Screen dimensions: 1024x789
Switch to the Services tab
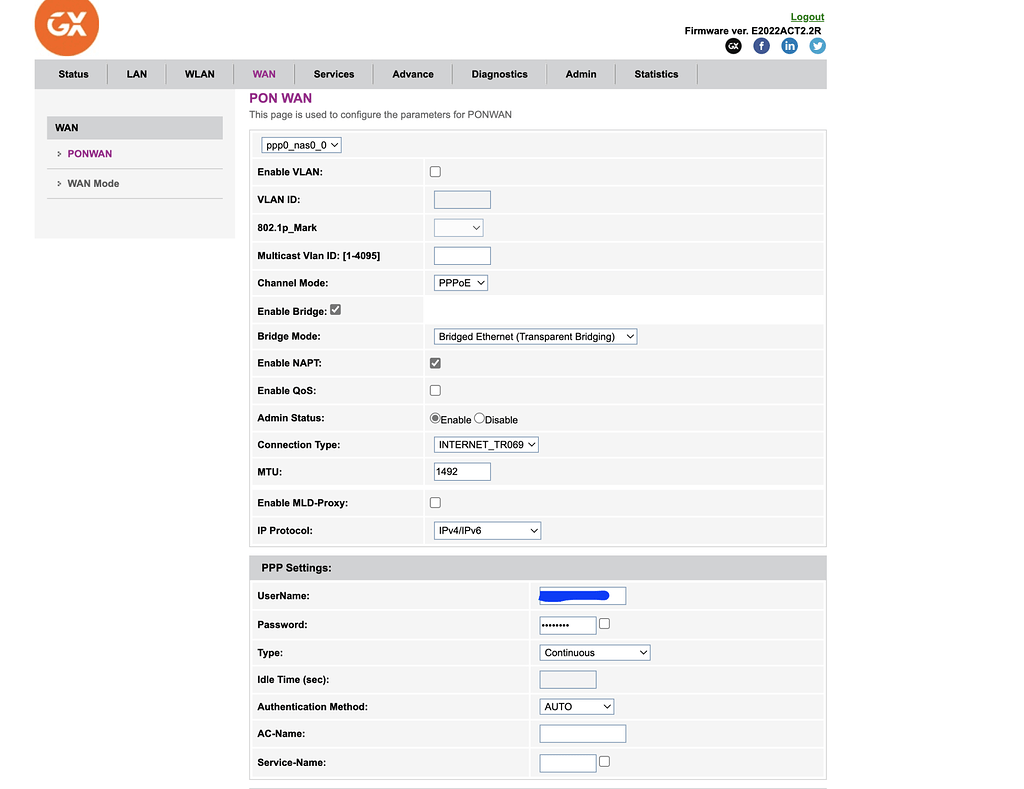333,73
